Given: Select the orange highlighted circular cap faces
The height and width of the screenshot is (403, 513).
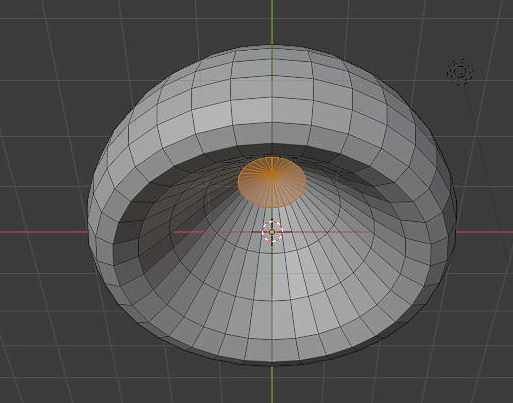Looking at the screenshot, I should (x=272, y=182).
